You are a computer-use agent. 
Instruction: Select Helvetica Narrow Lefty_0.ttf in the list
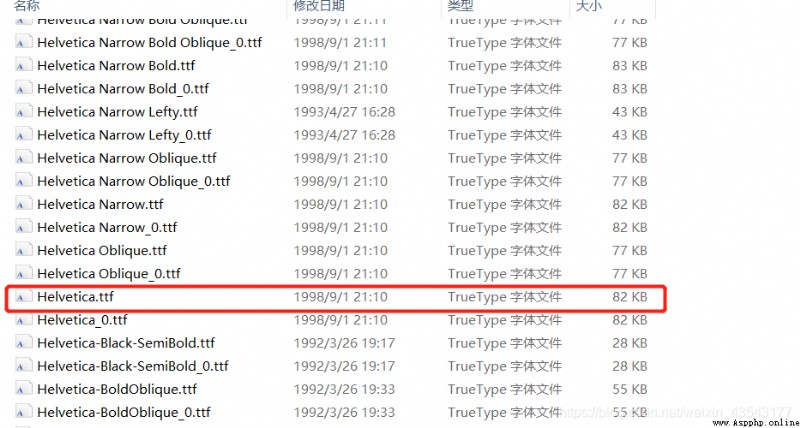124,135
